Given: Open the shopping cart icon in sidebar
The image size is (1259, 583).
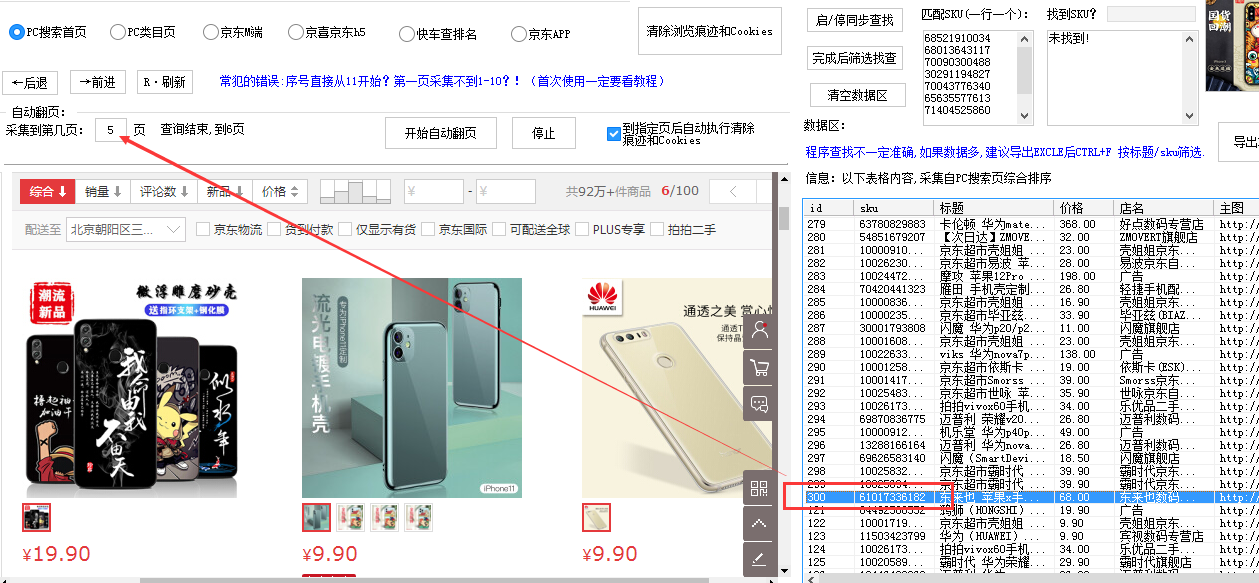Looking at the screenshot, I should pyautogui.click(x=760, y=368).
